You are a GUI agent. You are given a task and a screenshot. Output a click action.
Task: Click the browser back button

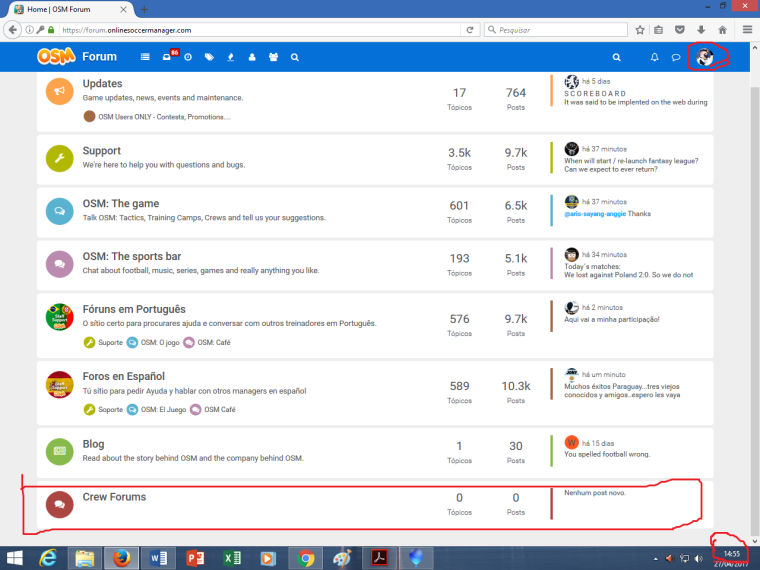pyautogui.click(x=12, y=30)
